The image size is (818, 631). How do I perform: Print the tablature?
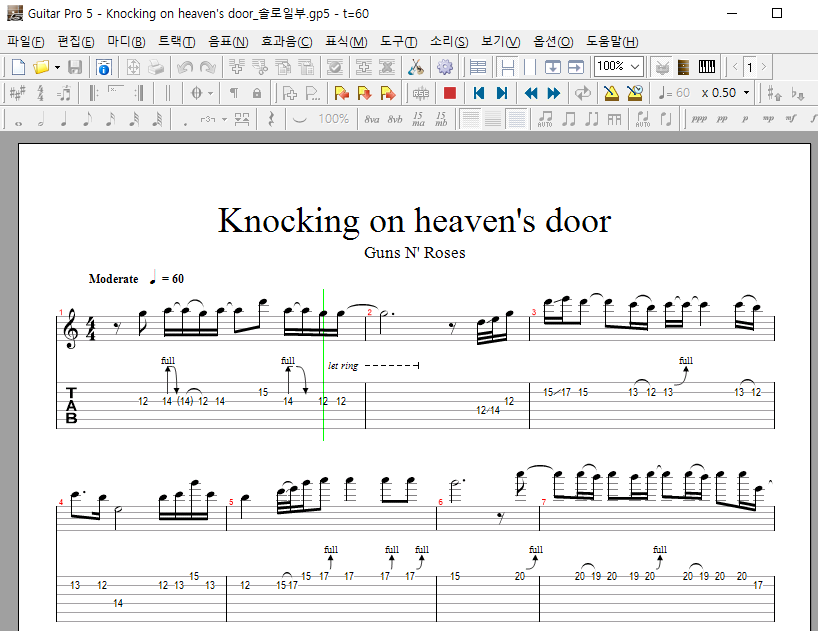(155, 67)
